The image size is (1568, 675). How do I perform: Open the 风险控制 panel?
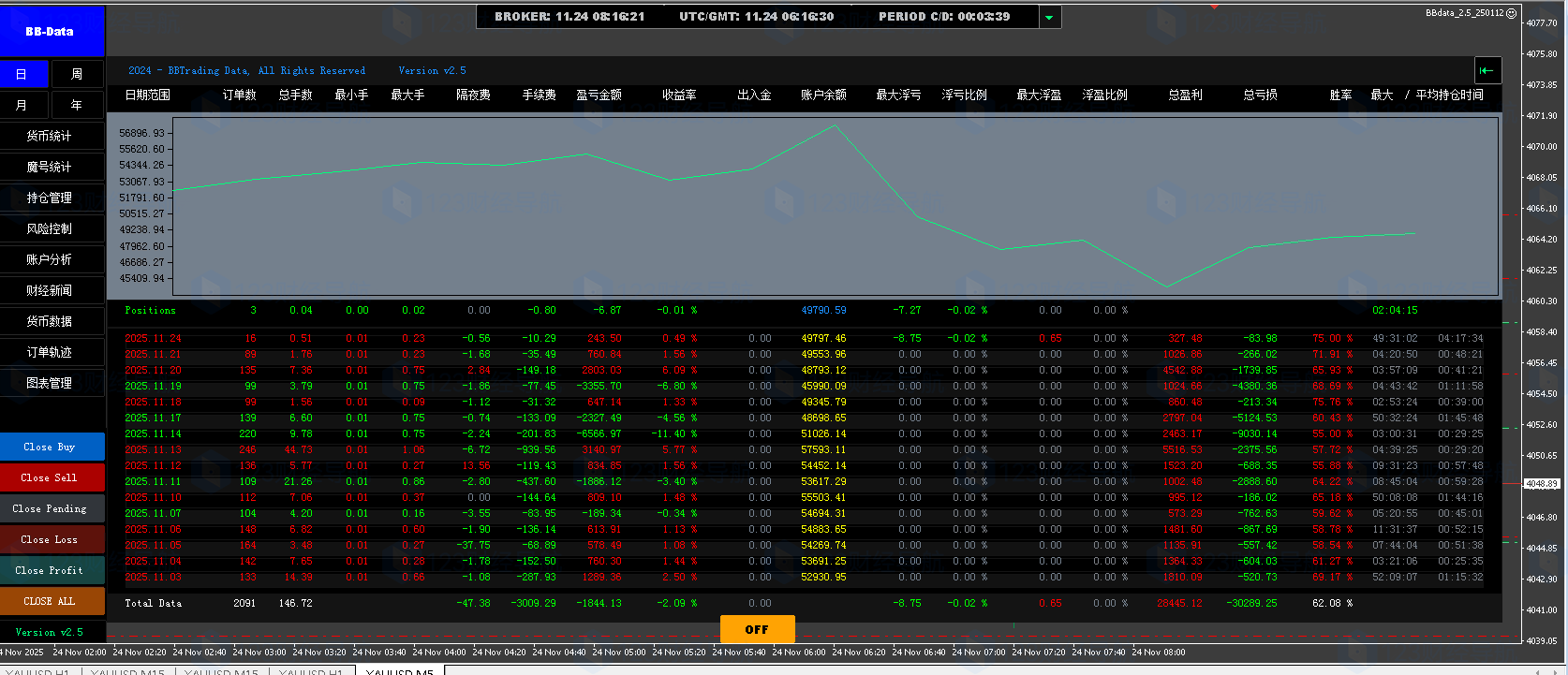51,228
